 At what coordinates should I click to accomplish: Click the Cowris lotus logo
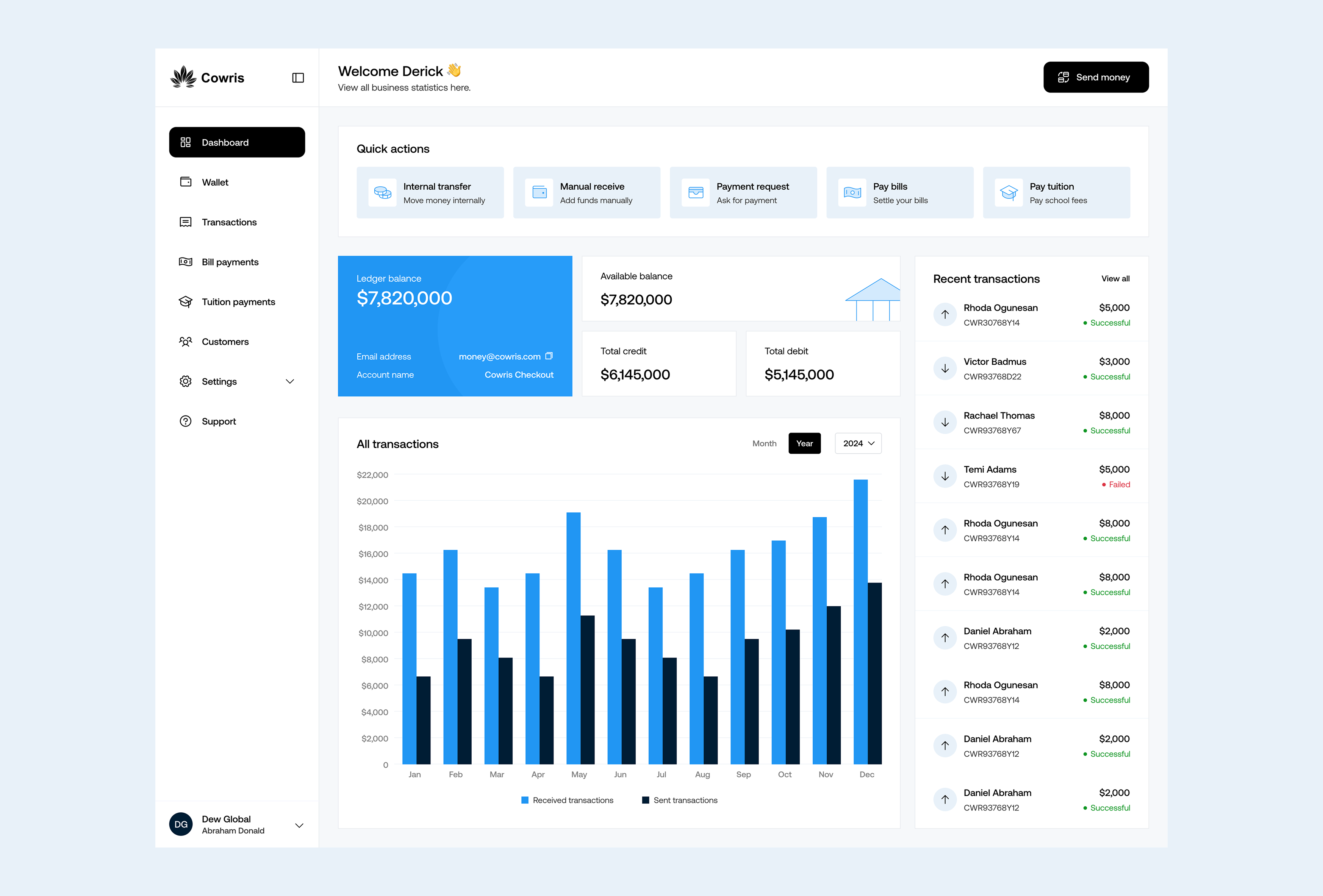click(183, 77)
